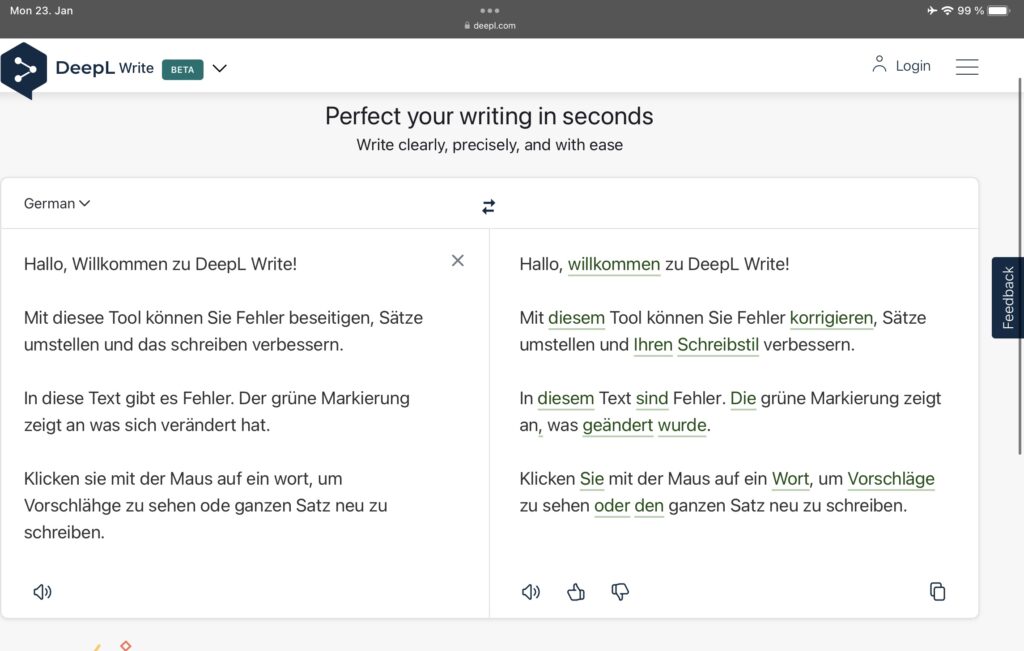
Task: Clear source text with the X button
Action: coord(457,261)
